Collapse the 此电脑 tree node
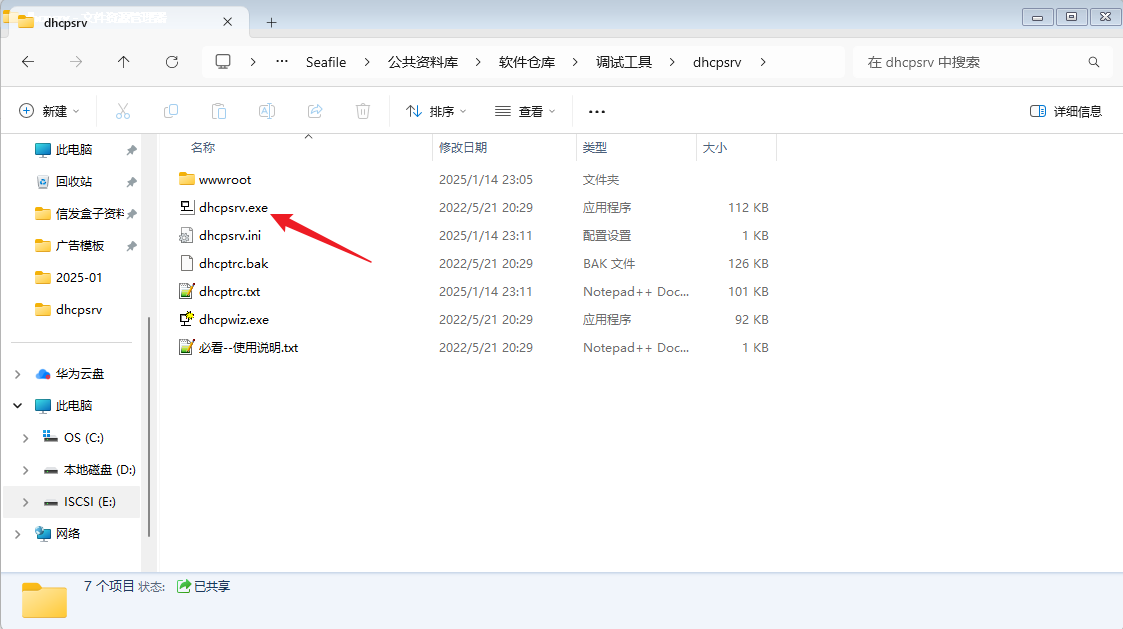The width and height of the screenshot is (1123, 629). tap(17, 406)
